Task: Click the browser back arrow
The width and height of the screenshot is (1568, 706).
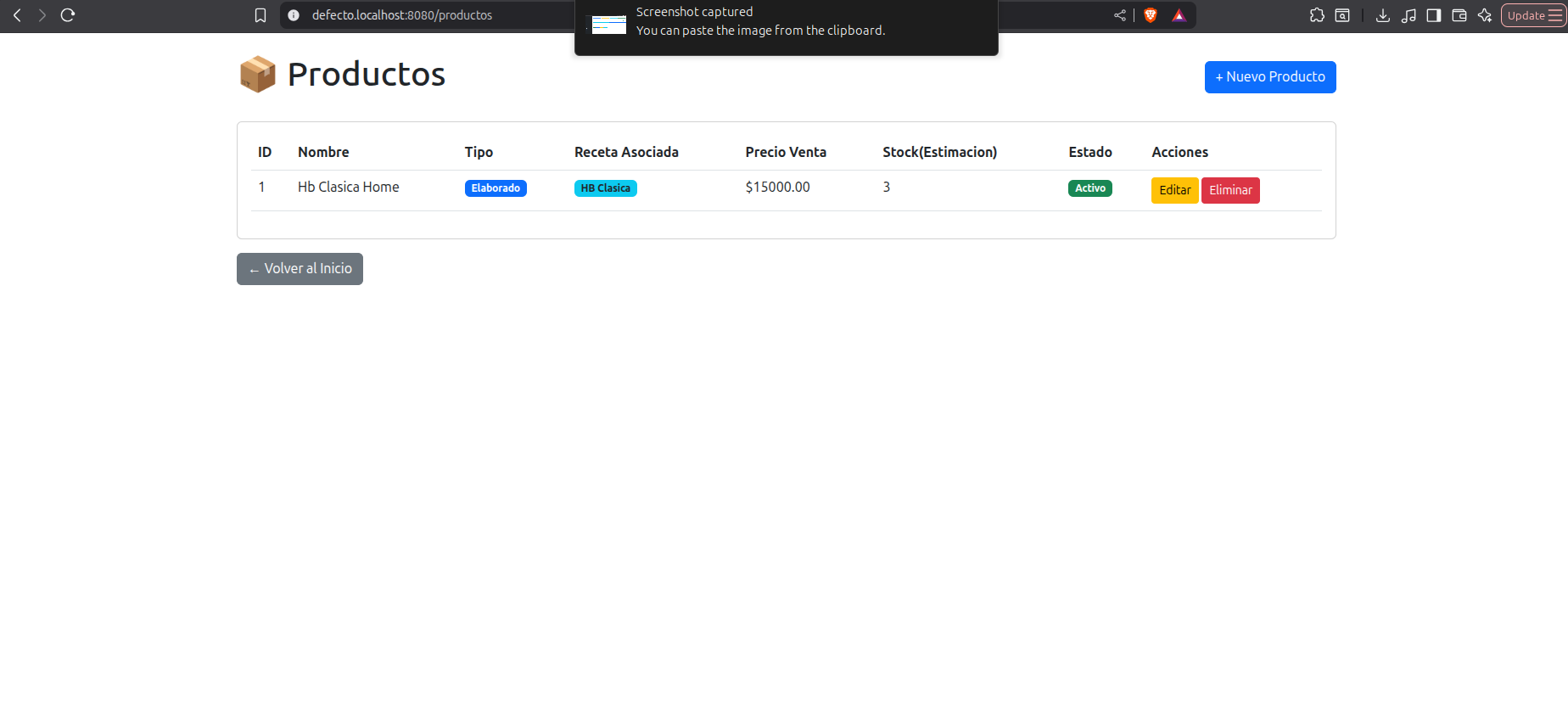Action: (x=17, y=15)
